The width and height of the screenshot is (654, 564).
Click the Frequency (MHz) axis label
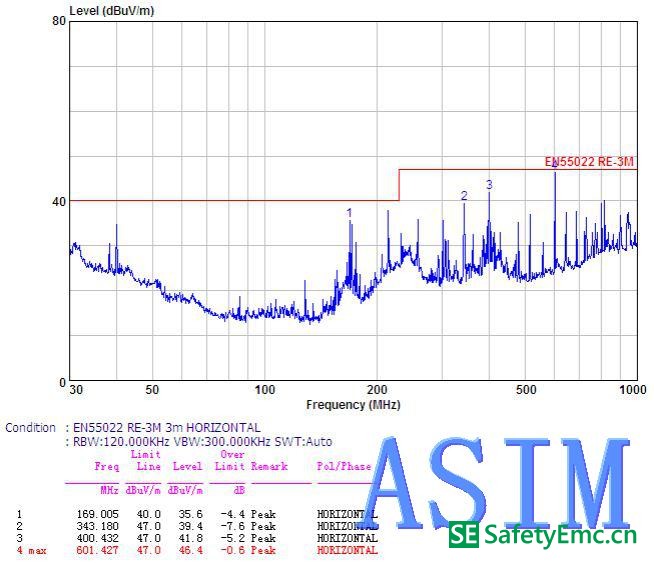[x=353, y=405]
